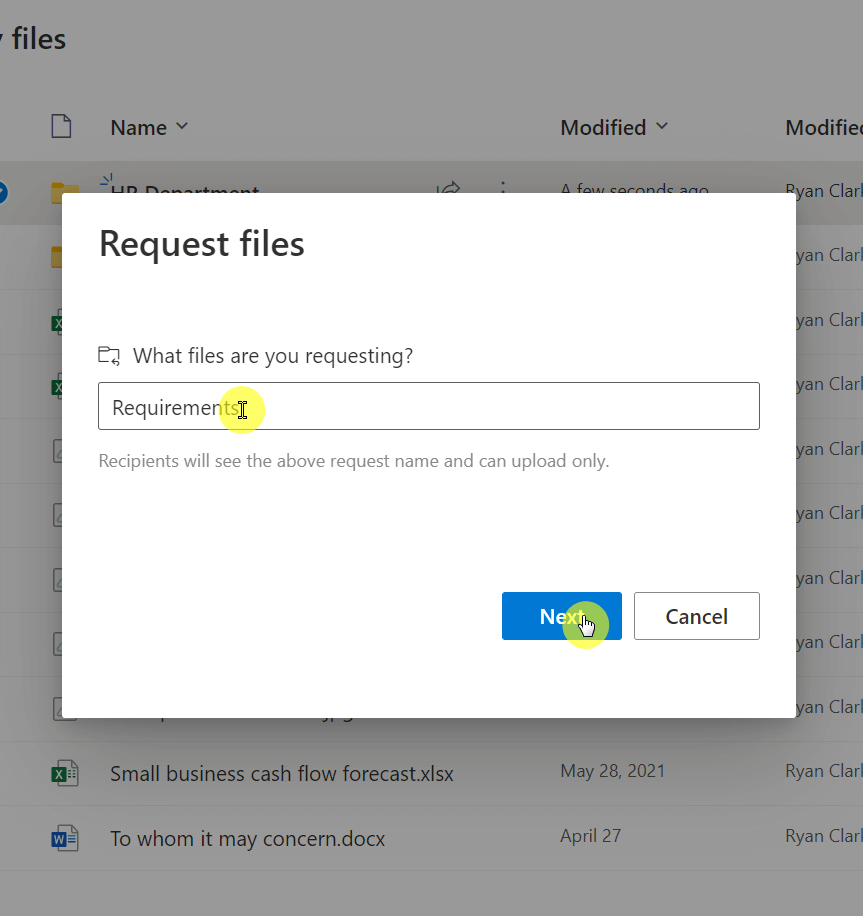
Task: Sort by the Name column header
Action: [149, 127]
